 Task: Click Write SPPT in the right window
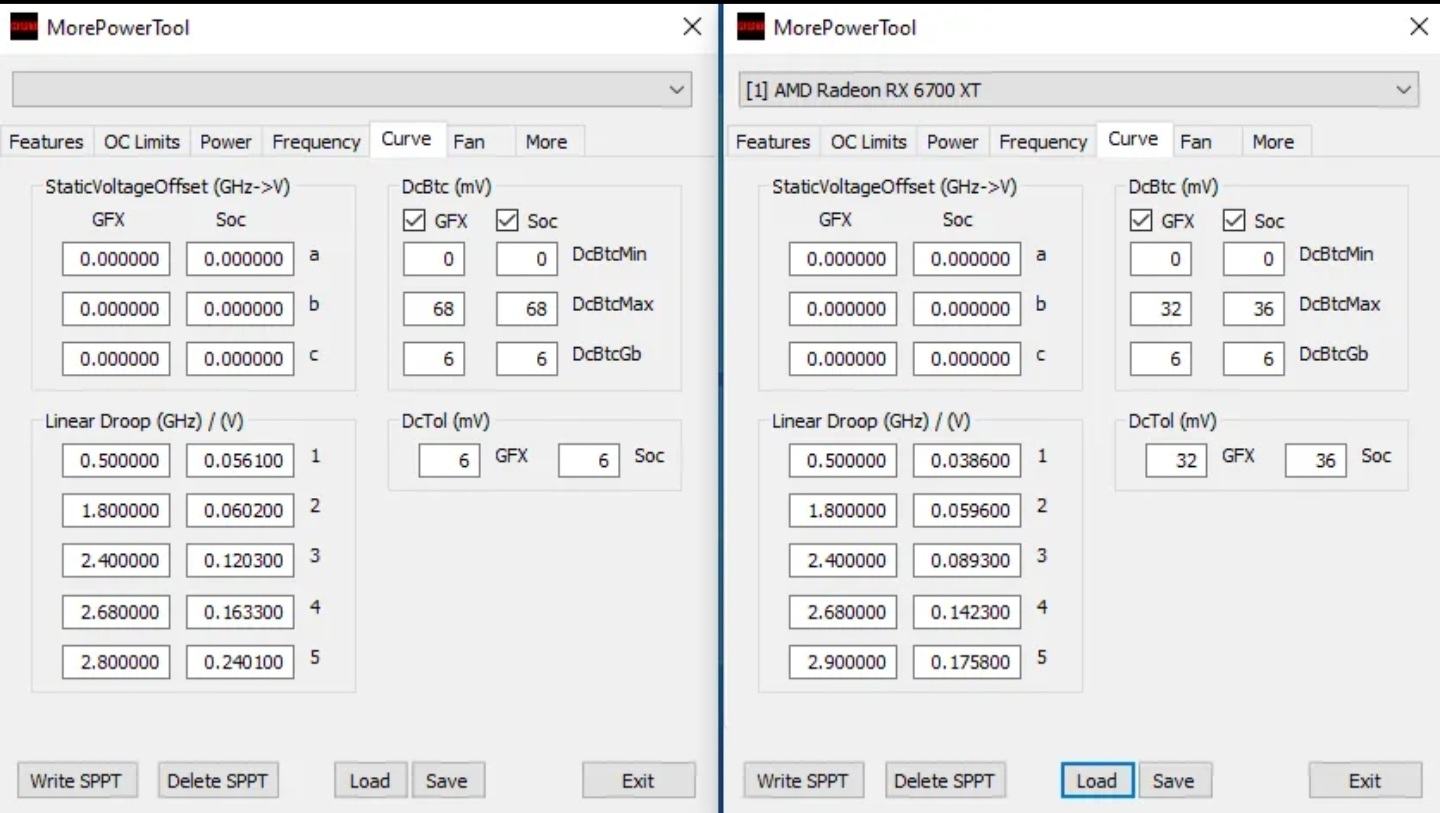pyautogui.click(x=804, y=781)
